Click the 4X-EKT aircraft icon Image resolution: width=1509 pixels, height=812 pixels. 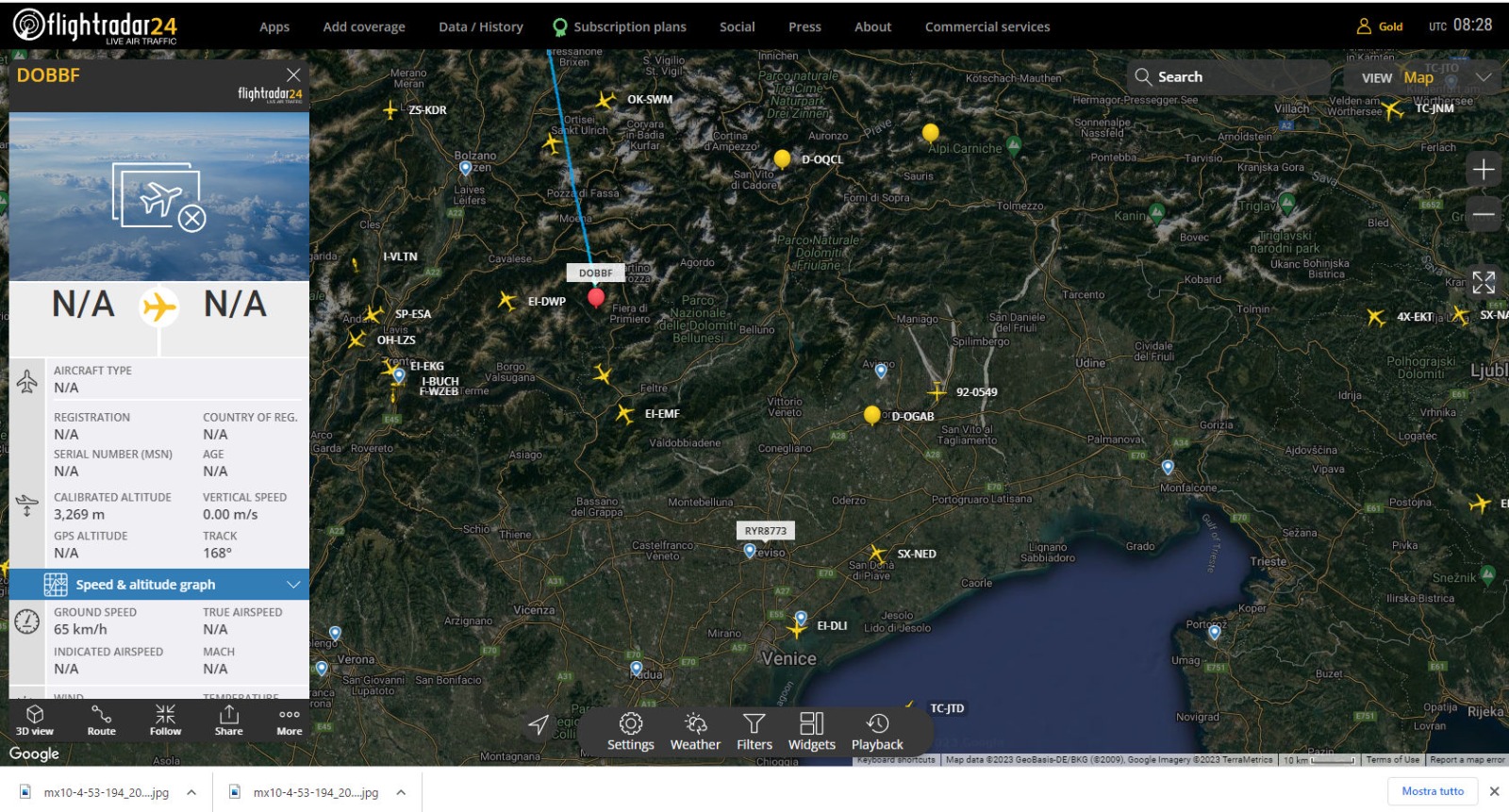tap(1376, 317)
